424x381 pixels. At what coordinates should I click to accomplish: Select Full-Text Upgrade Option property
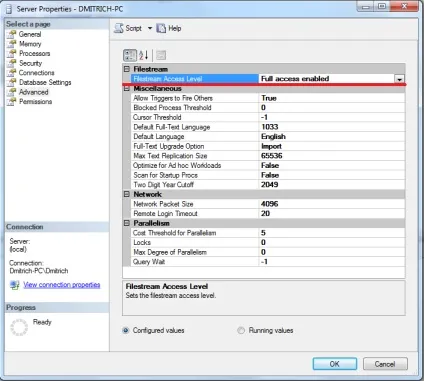268,146
